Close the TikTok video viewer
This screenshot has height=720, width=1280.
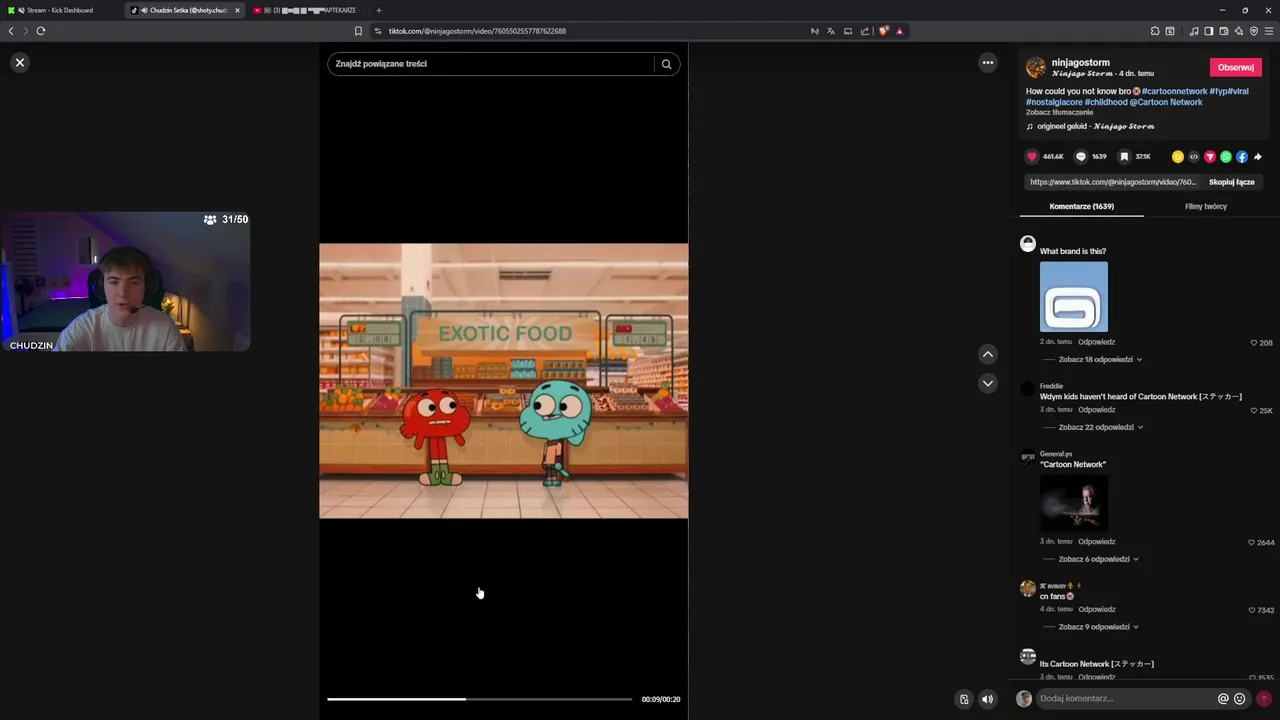pyautogui.click(x=19, y=62)
